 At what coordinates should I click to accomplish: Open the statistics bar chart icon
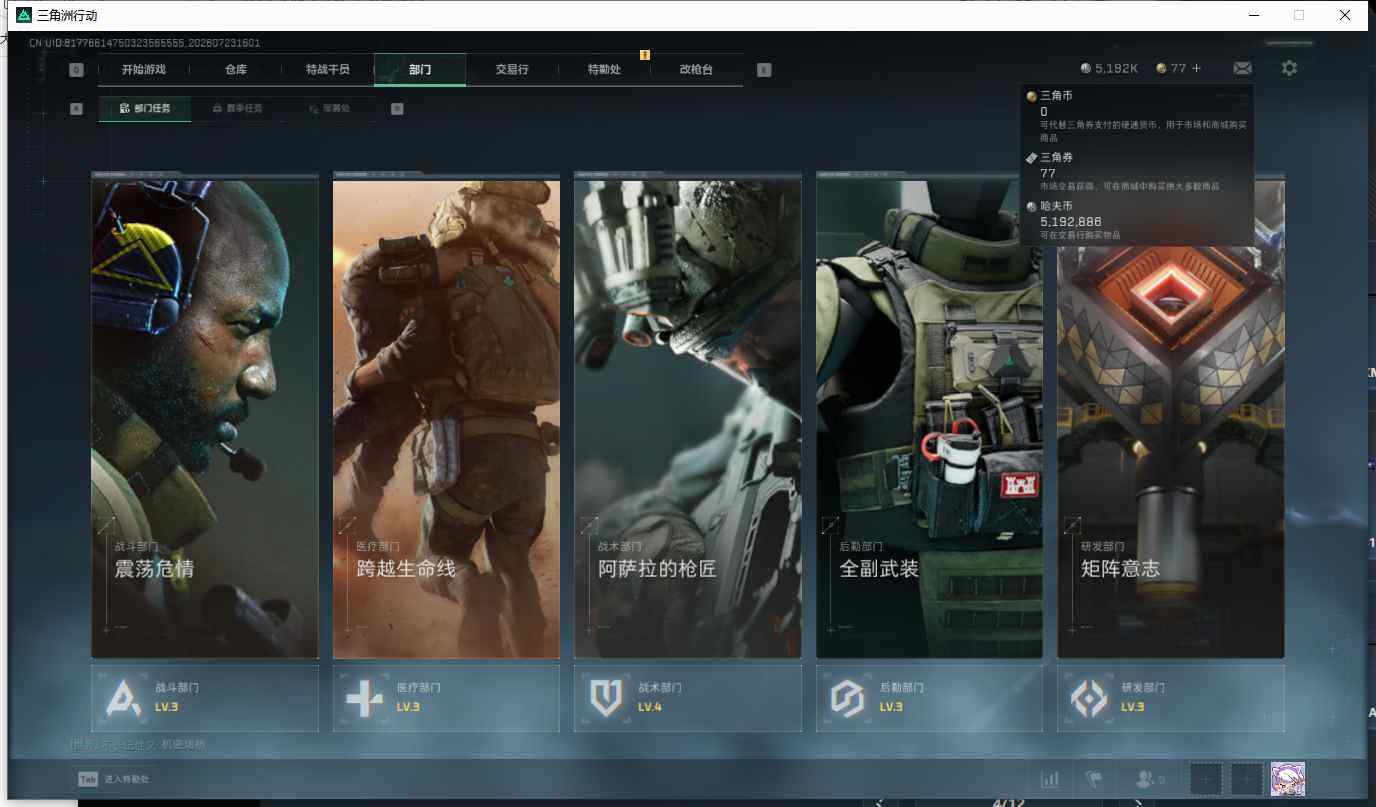point(1050,779)
